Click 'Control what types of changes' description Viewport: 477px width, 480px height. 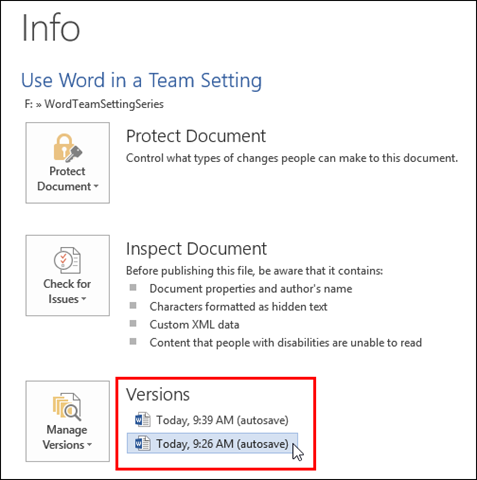[292, 158]
